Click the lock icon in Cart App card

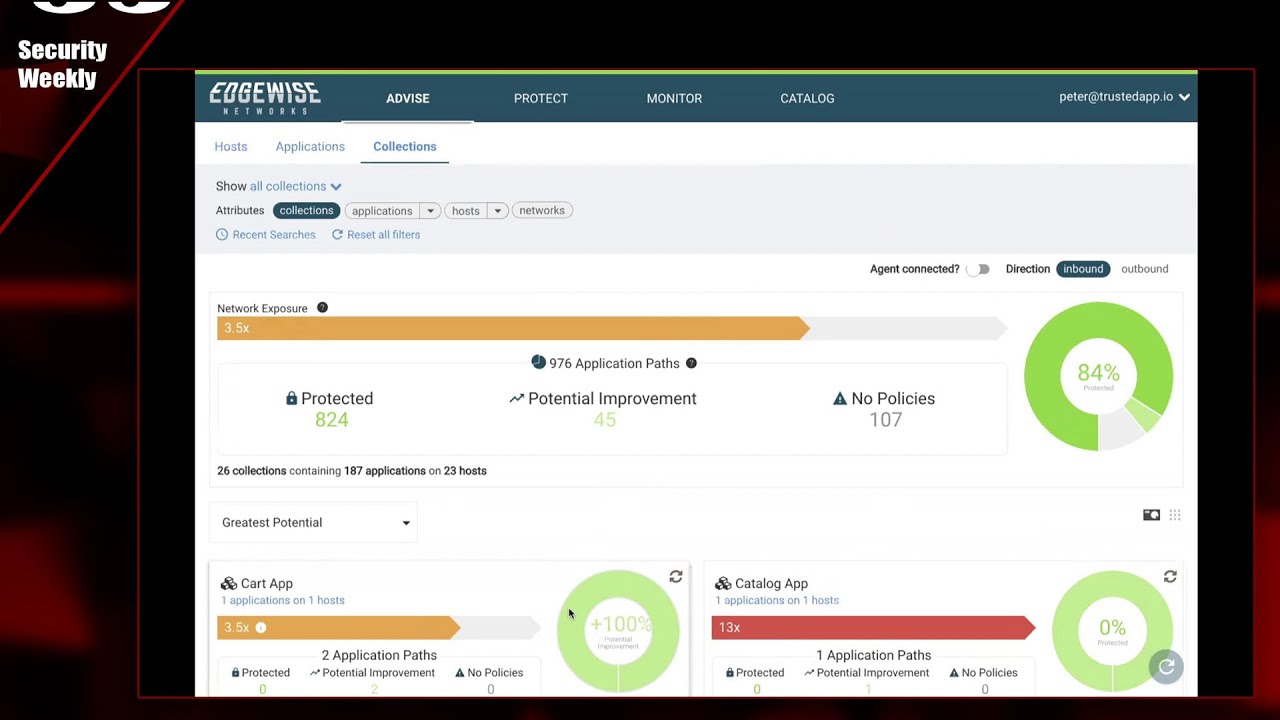click(x=236, y=673)
